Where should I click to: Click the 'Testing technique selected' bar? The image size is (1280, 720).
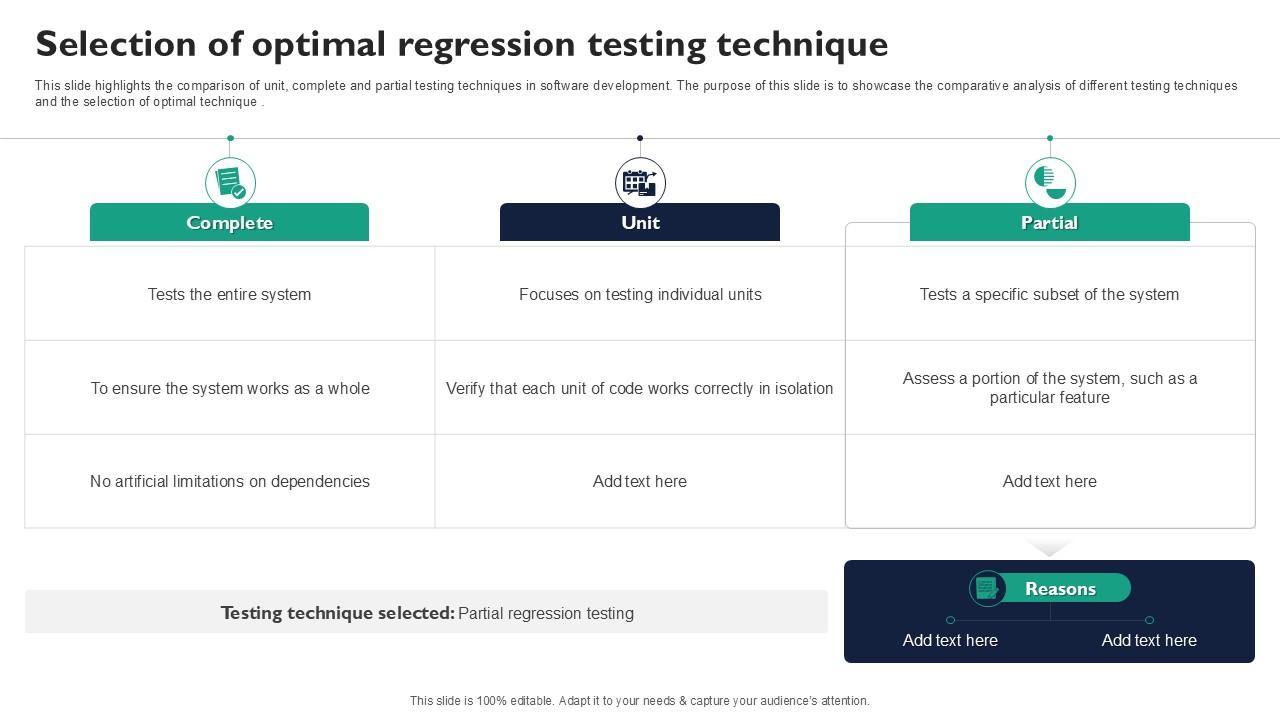pyautogui.click(x=426, y=612)
